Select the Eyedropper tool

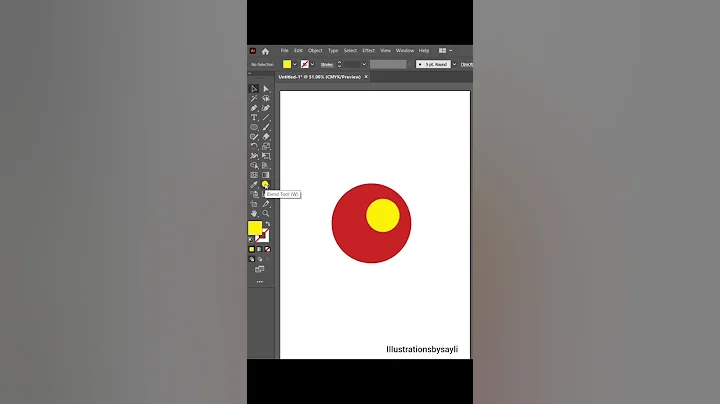click(x=254, y=185)
